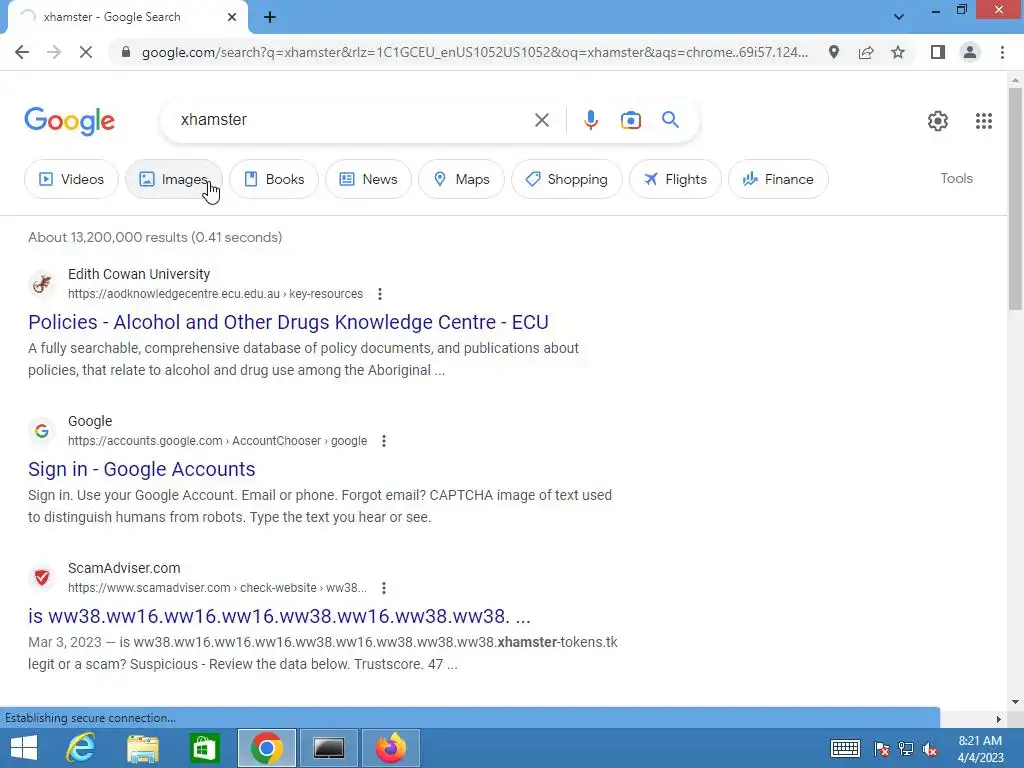Open more options for Google Accounts result
This screenshot has height=768, width=1024.
pos(383,441)
